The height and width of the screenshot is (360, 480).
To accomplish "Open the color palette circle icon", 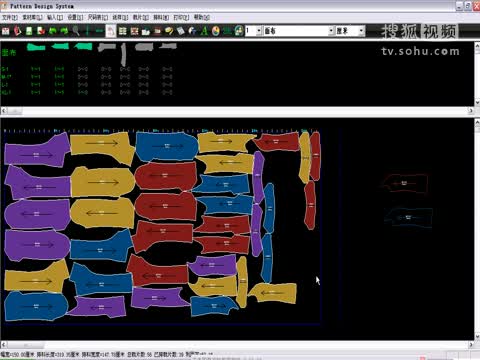I will [216, 31].
